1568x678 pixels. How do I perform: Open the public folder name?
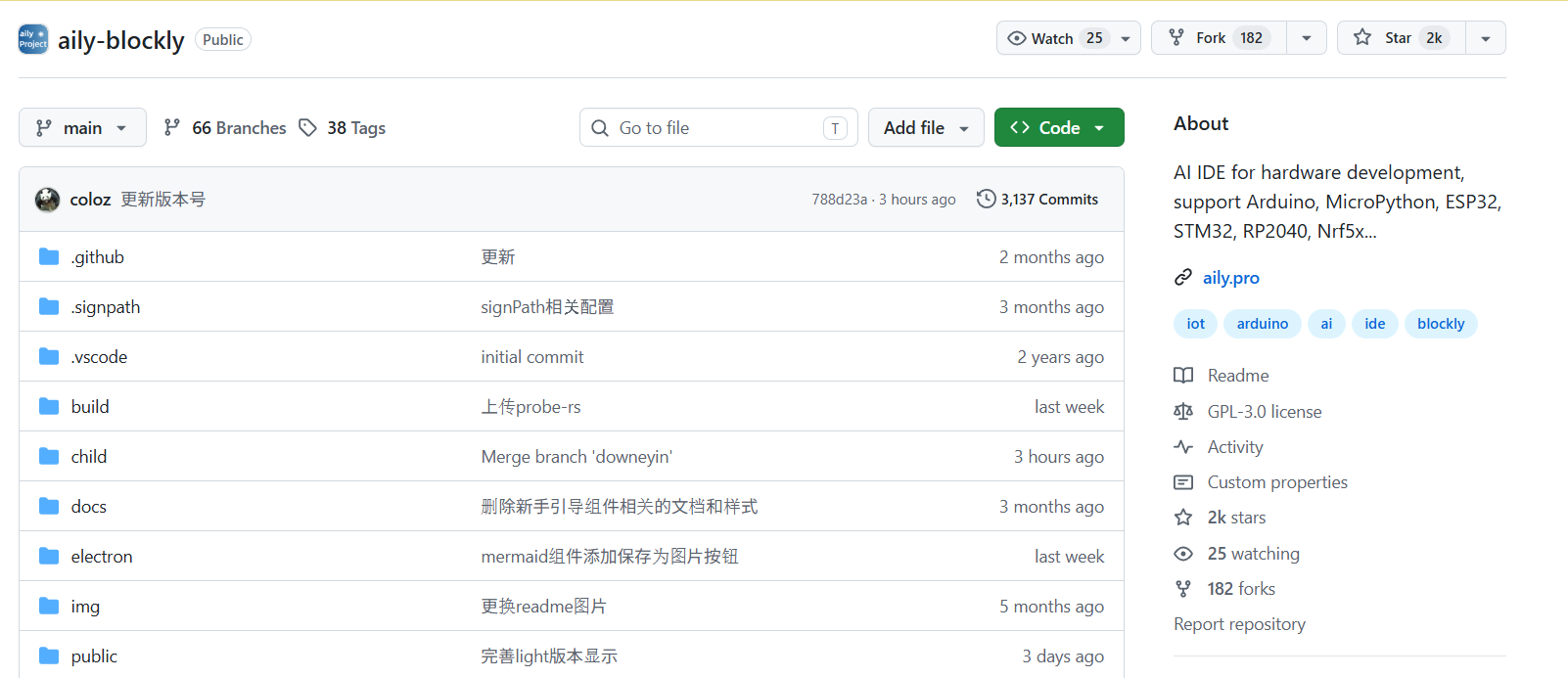coord(94,655)
